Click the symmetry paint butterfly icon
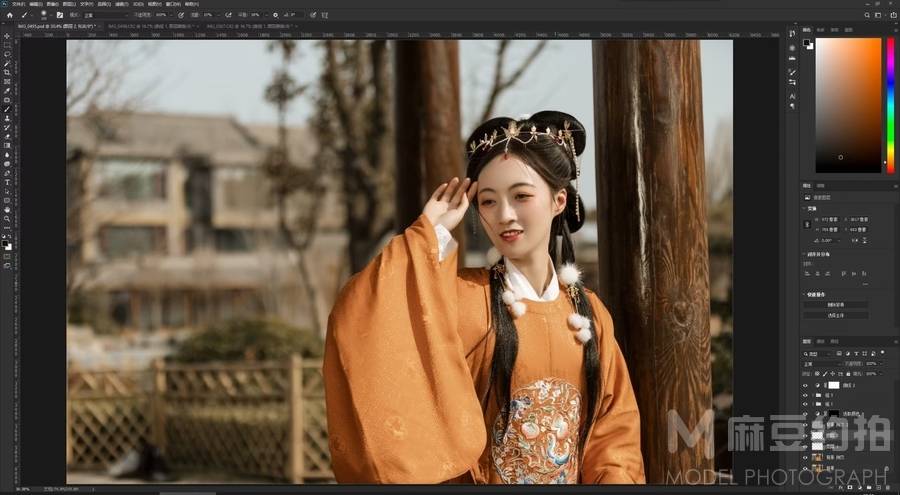Image resolution: width=900 pixels, height=495 pixels. coord(325,15)
